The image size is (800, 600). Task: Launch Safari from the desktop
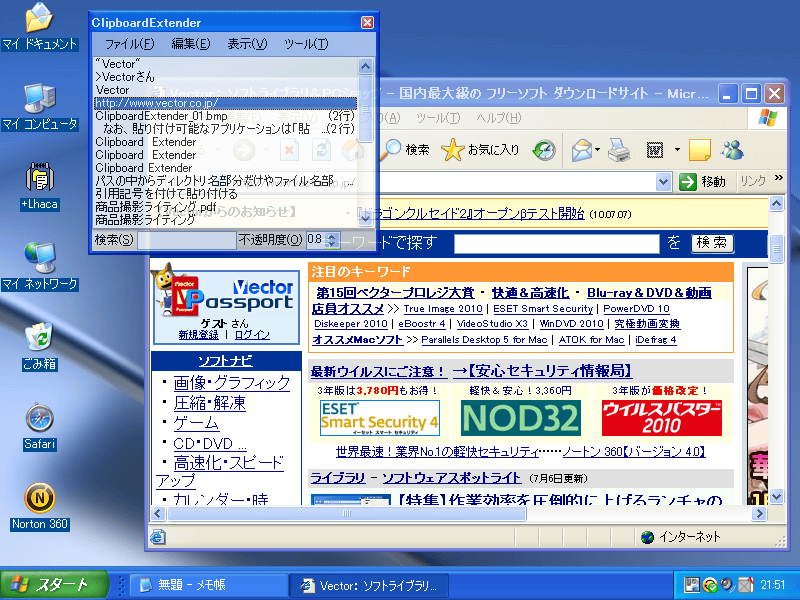click(39, 427)
